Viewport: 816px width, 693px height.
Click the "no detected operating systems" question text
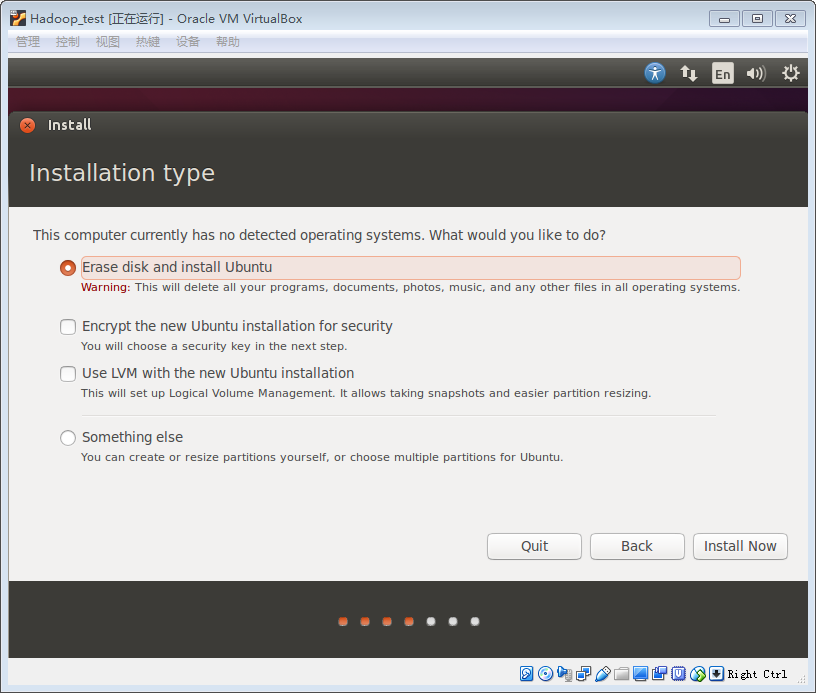[320, 235]
